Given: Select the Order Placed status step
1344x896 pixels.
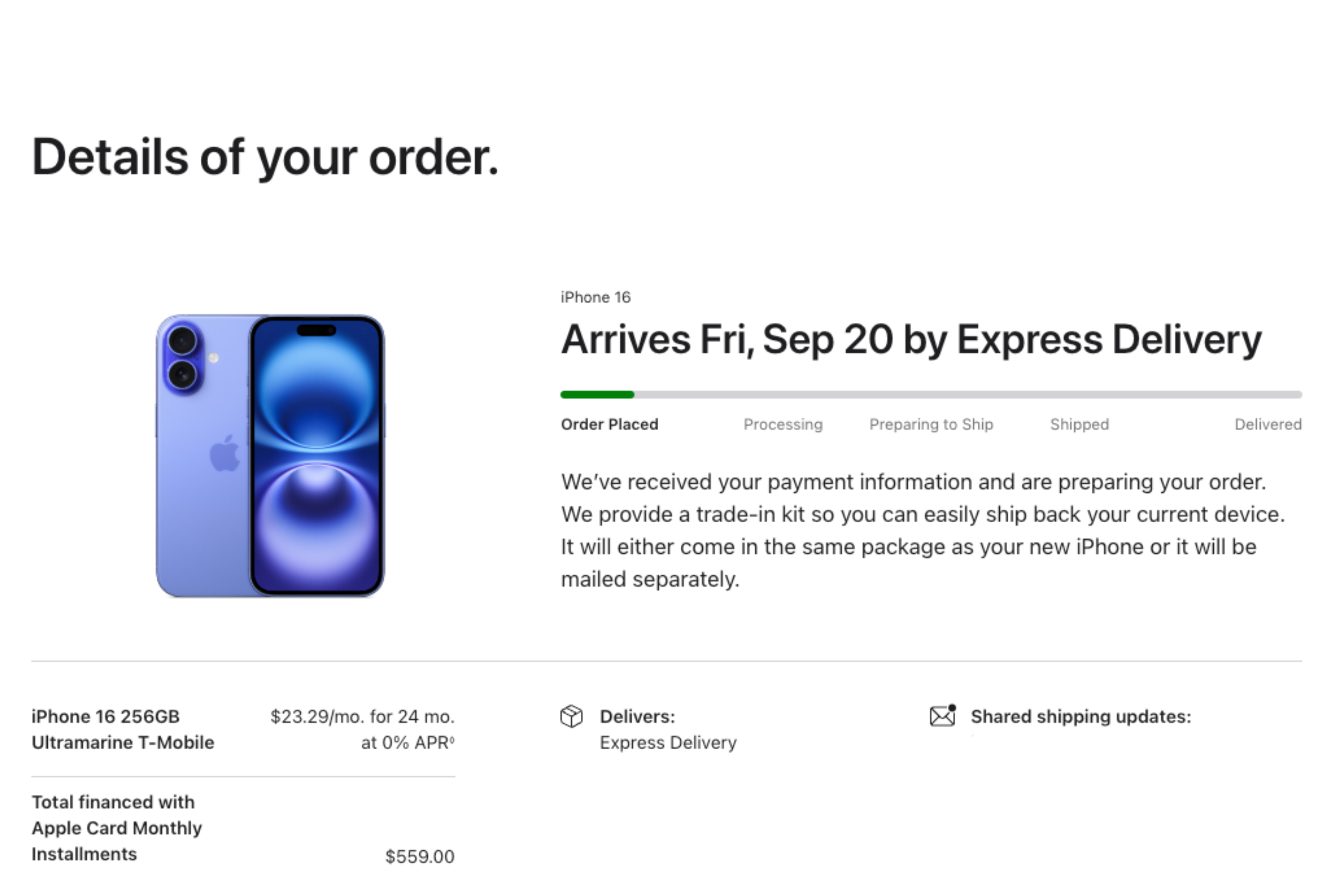Looking at the screenshot, I should (609, 425).
